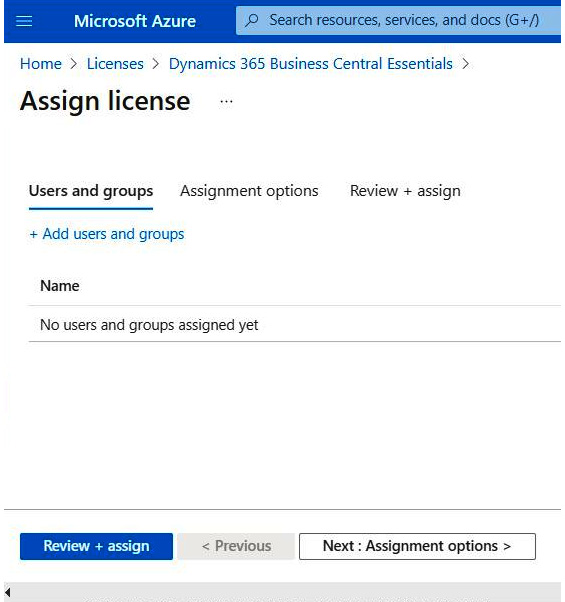Open the Licenses breadcrumb link

coord(115,64)
